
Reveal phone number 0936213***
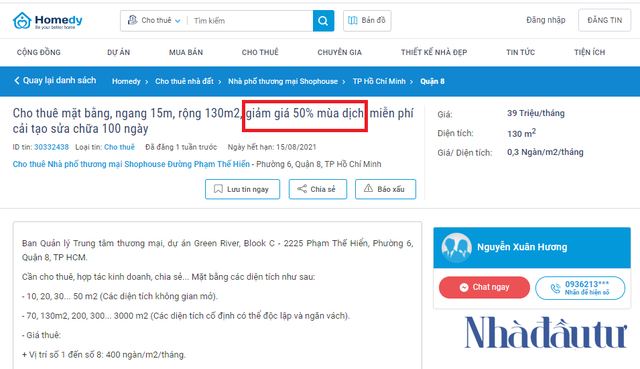click(580, 288)
